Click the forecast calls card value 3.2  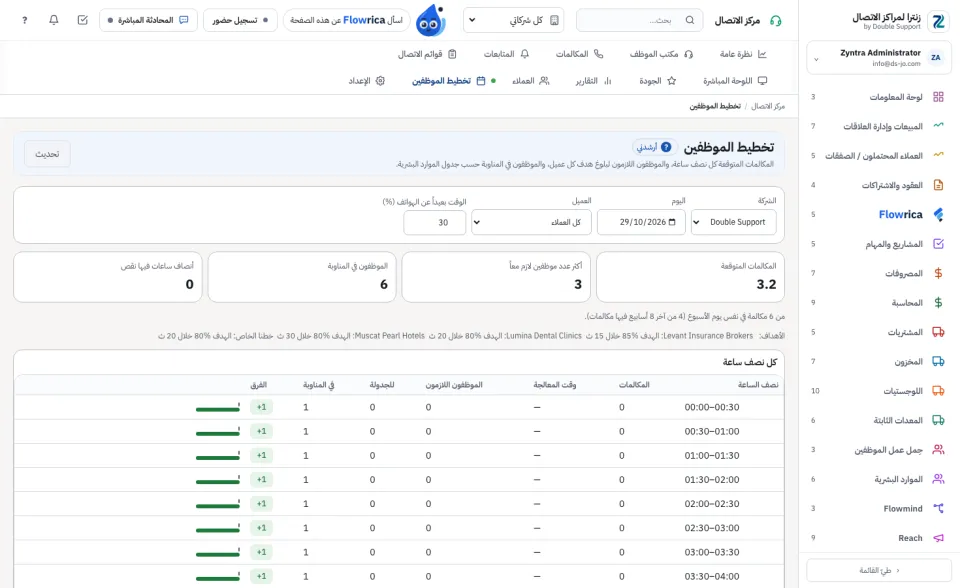click(766, 284)
